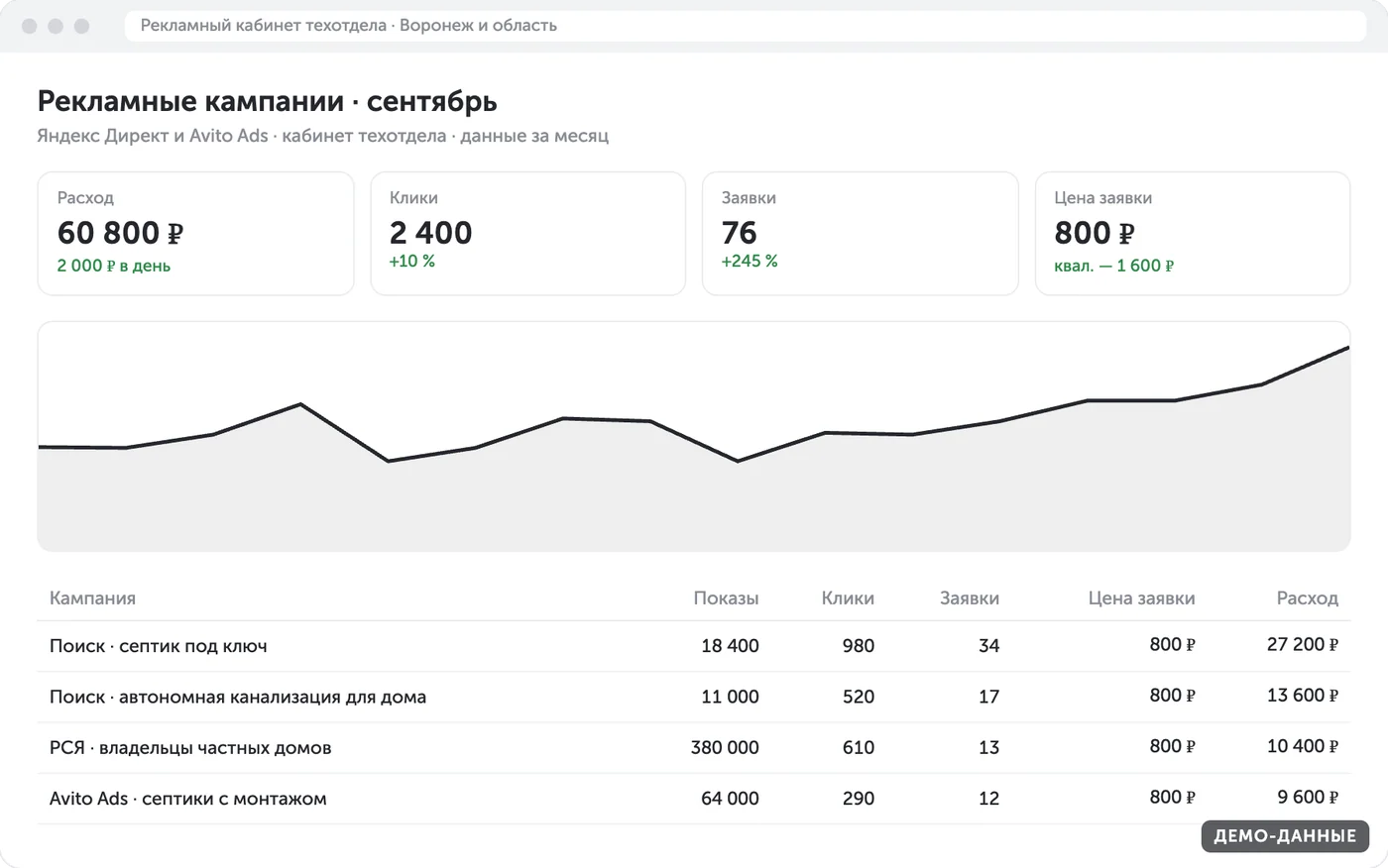Sort by the Клики column header in table
The height and width of the screenshot is (868, 1388).
(x=848, y=598)
